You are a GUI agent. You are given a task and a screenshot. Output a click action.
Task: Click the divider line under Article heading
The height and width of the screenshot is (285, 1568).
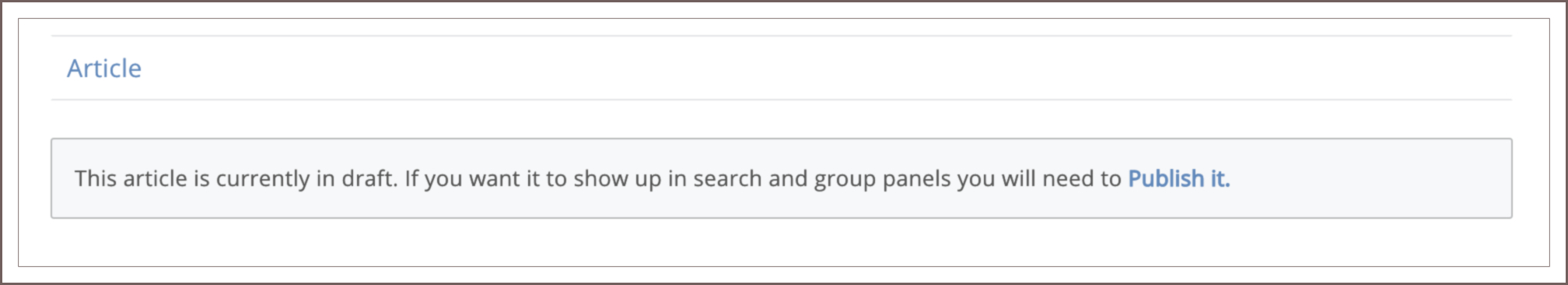click(x=782, y=100)
